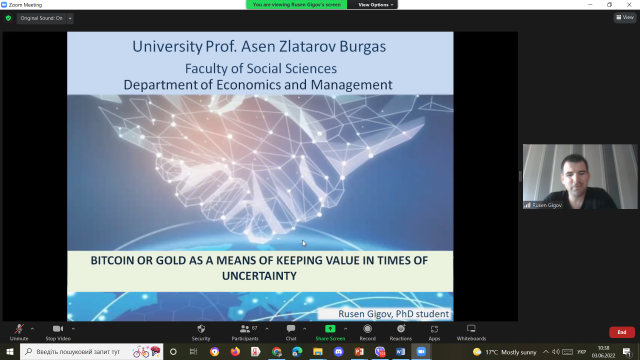Unmute the microphone
640x360 pixels.
click(x=19, y=333)
